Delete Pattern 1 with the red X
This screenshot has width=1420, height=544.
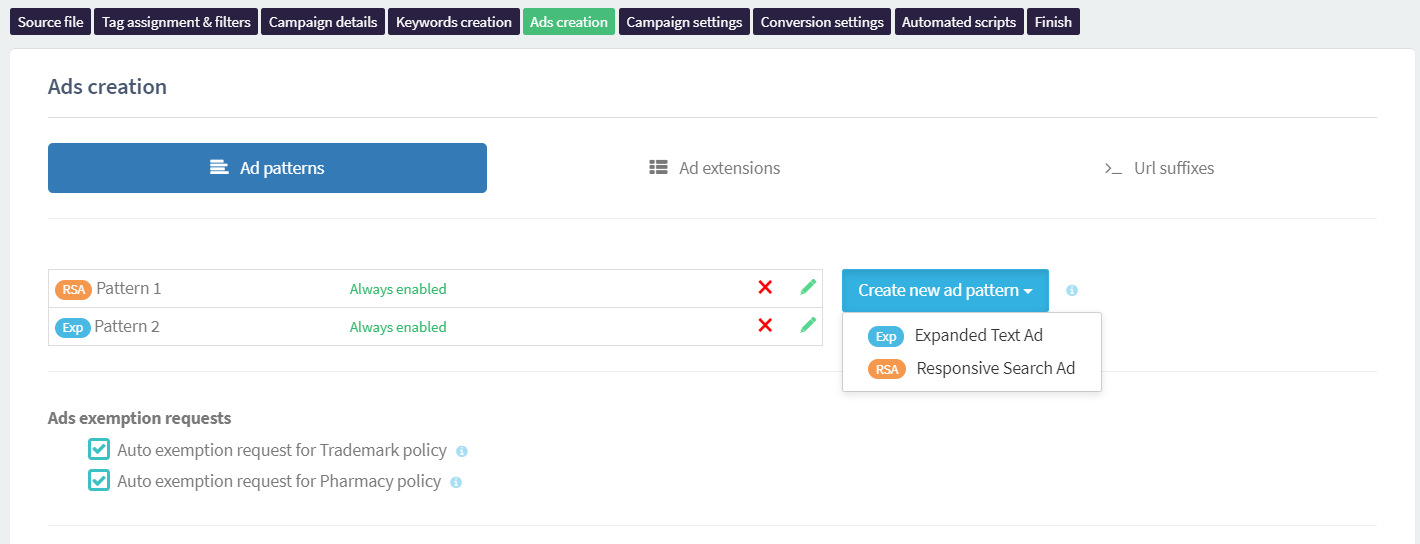[765, 288]
